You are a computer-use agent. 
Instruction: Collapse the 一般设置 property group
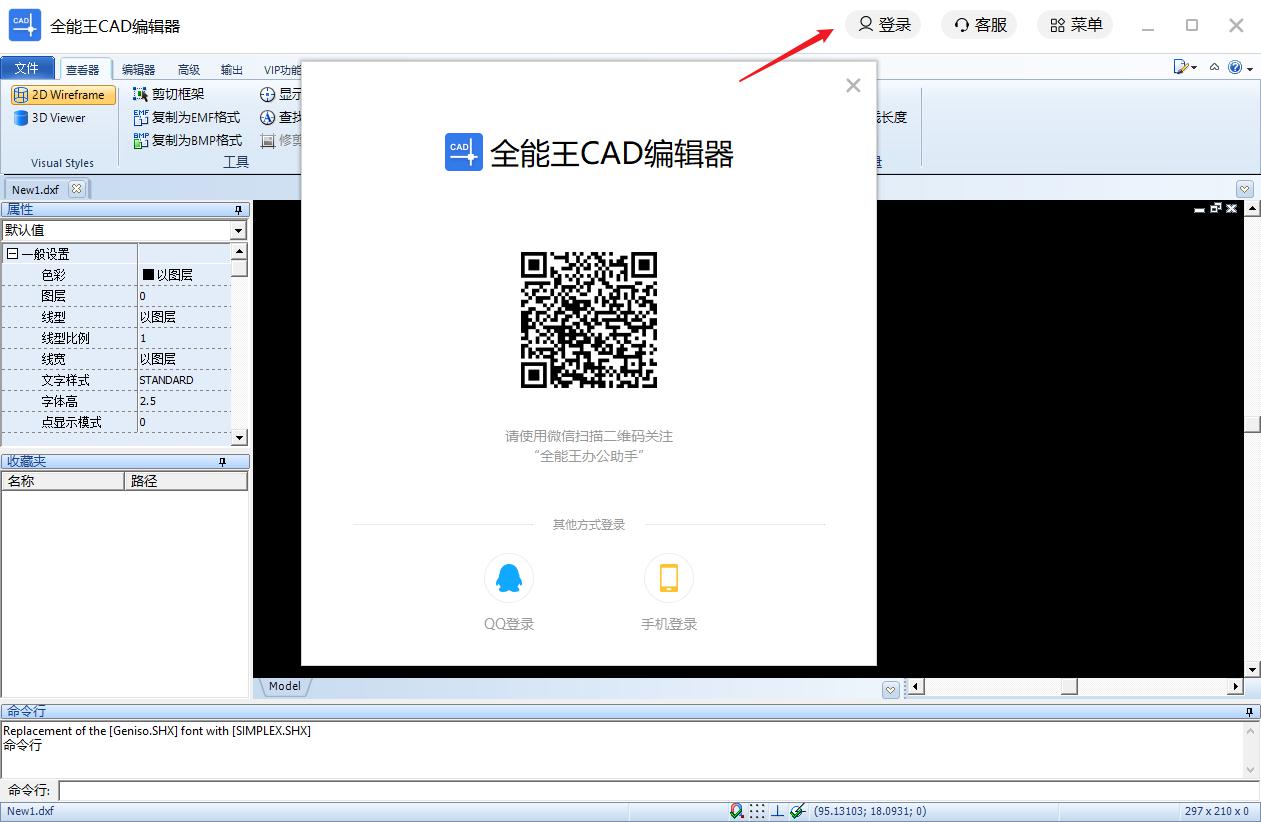13,254
